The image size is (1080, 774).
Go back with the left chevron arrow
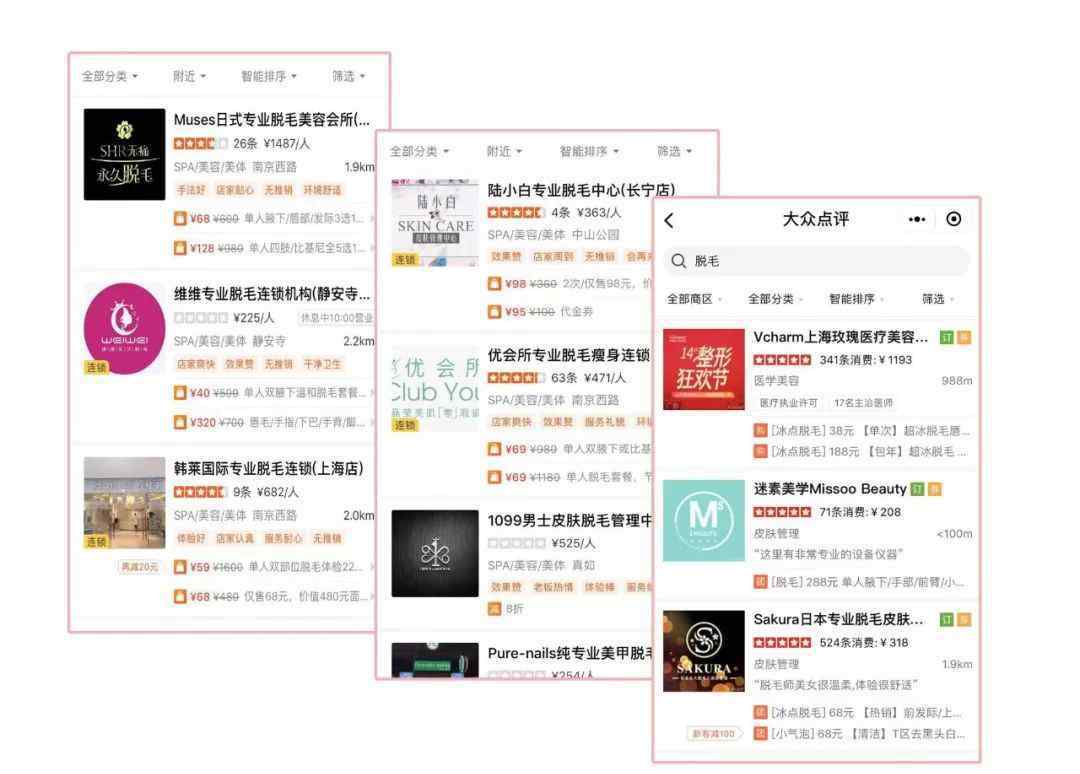(x=669, y=220)
